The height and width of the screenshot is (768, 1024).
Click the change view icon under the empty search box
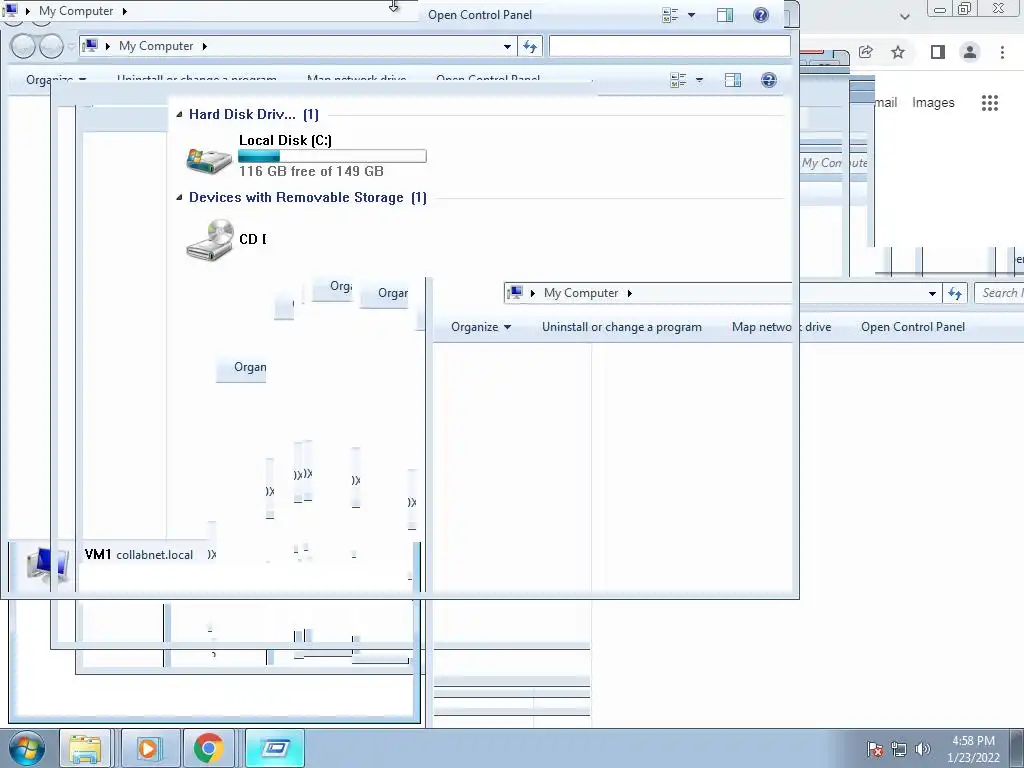(678, 80)
